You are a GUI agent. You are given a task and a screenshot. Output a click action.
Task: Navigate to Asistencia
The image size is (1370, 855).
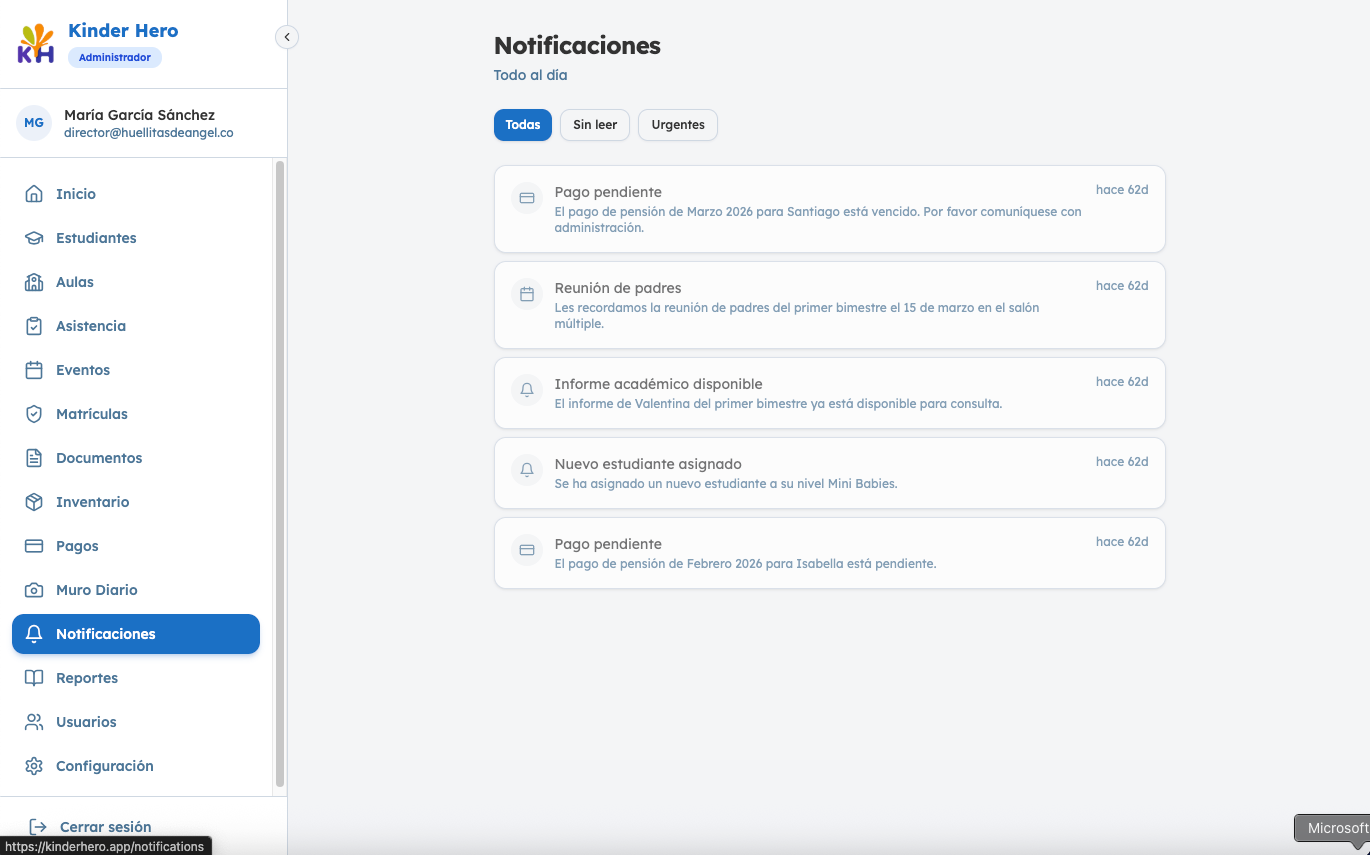(x=136, y=326)
